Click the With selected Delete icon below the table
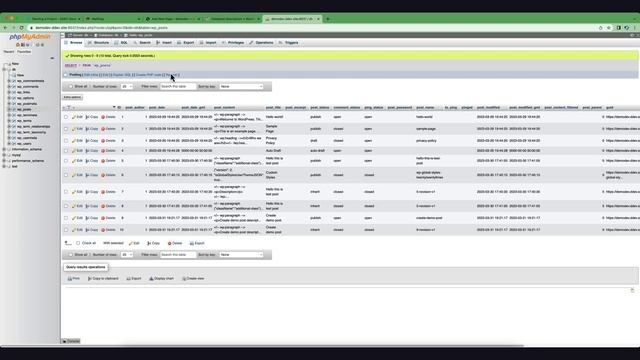This screenshot has width=640, height=360. [169, 243]
